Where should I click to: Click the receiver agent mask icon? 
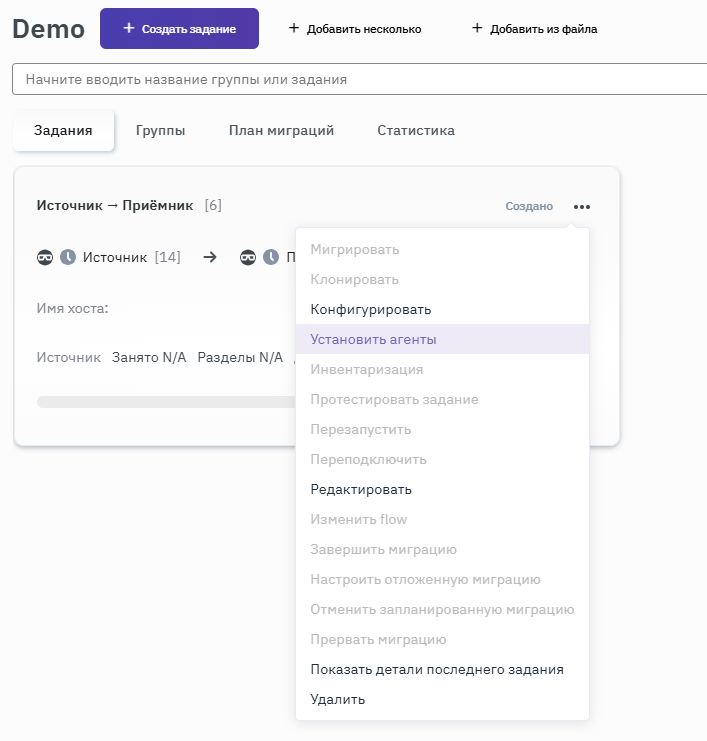[x=249, y=257]
